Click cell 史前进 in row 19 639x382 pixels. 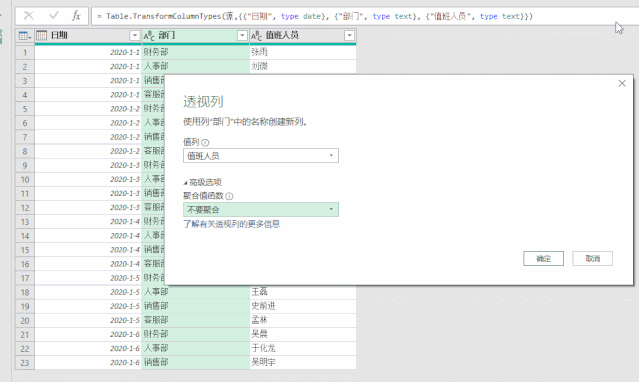coord(303,306)
